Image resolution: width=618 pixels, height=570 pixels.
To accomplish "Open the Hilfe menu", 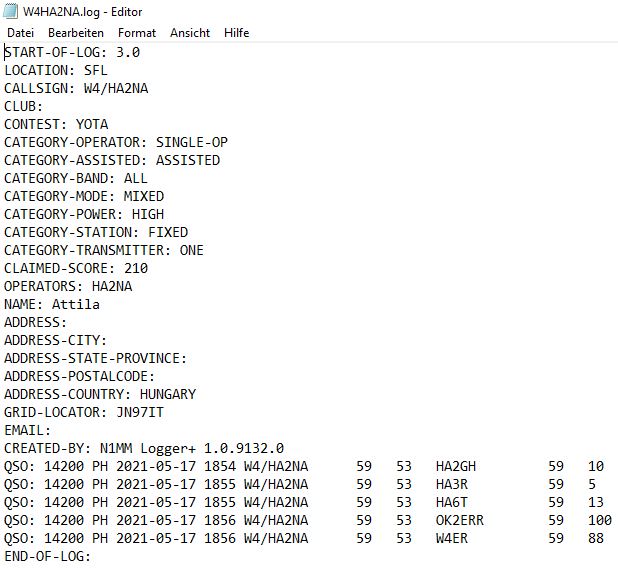I will (x=237, y=33).
